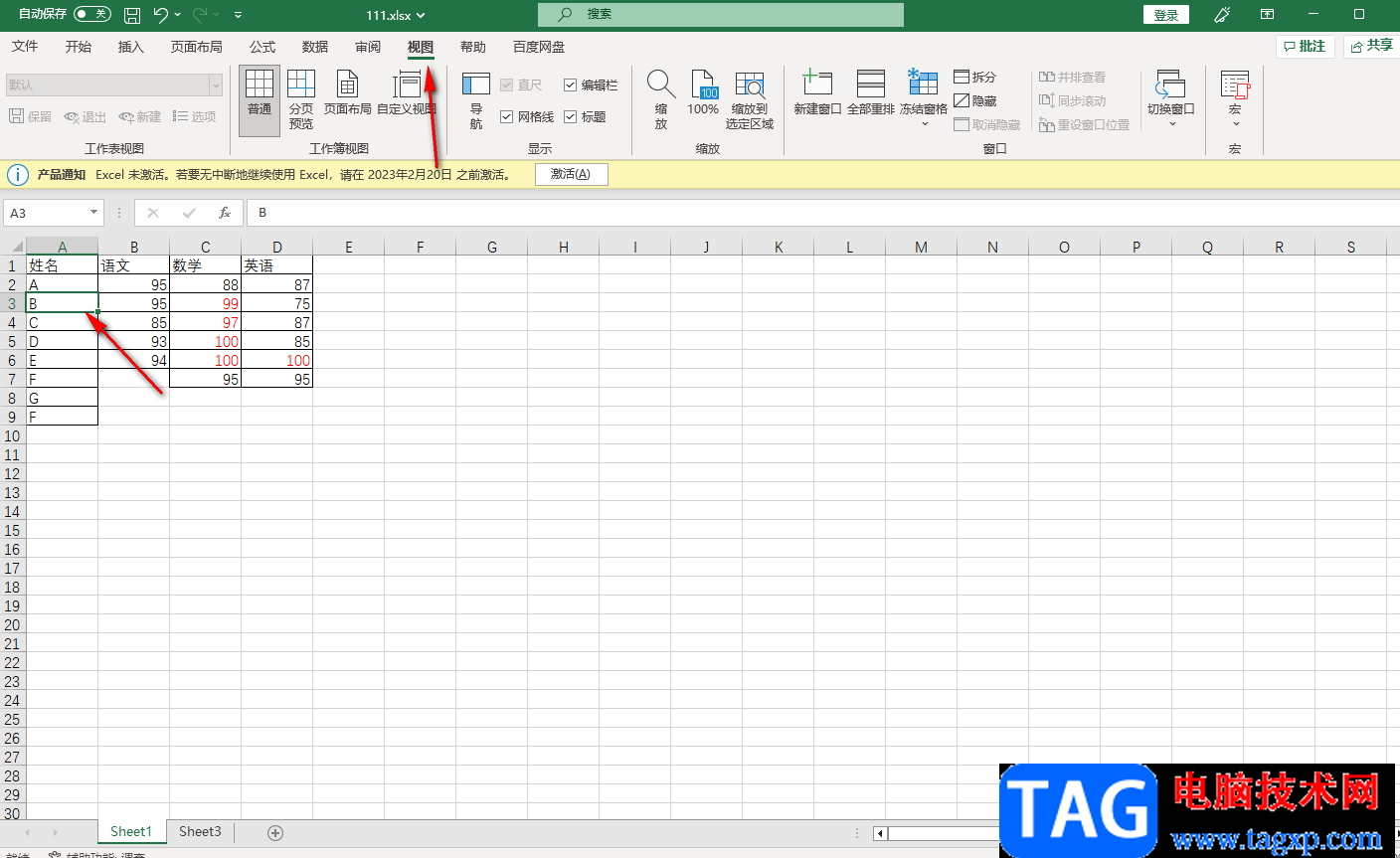Click Keep (保留) sheet view
Screen dimensions: 1400x858
[x=30, y=116]
